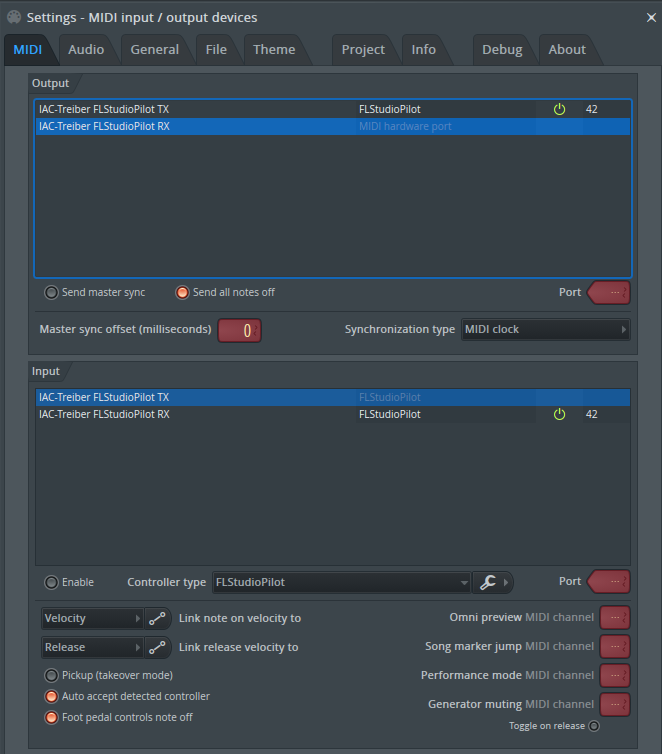This screenshot has height=754, width=662.
Task: Open the About tab
Action: (567, 50)
